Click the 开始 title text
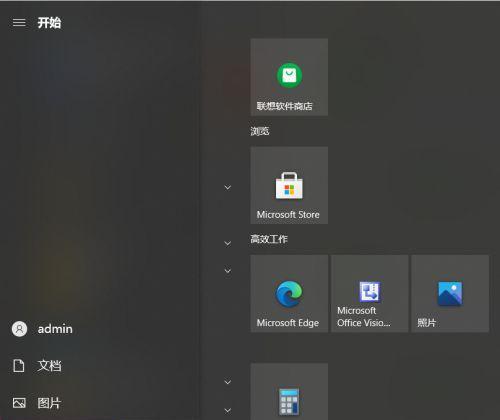This screenshot has height=420, width=500. 49,23
